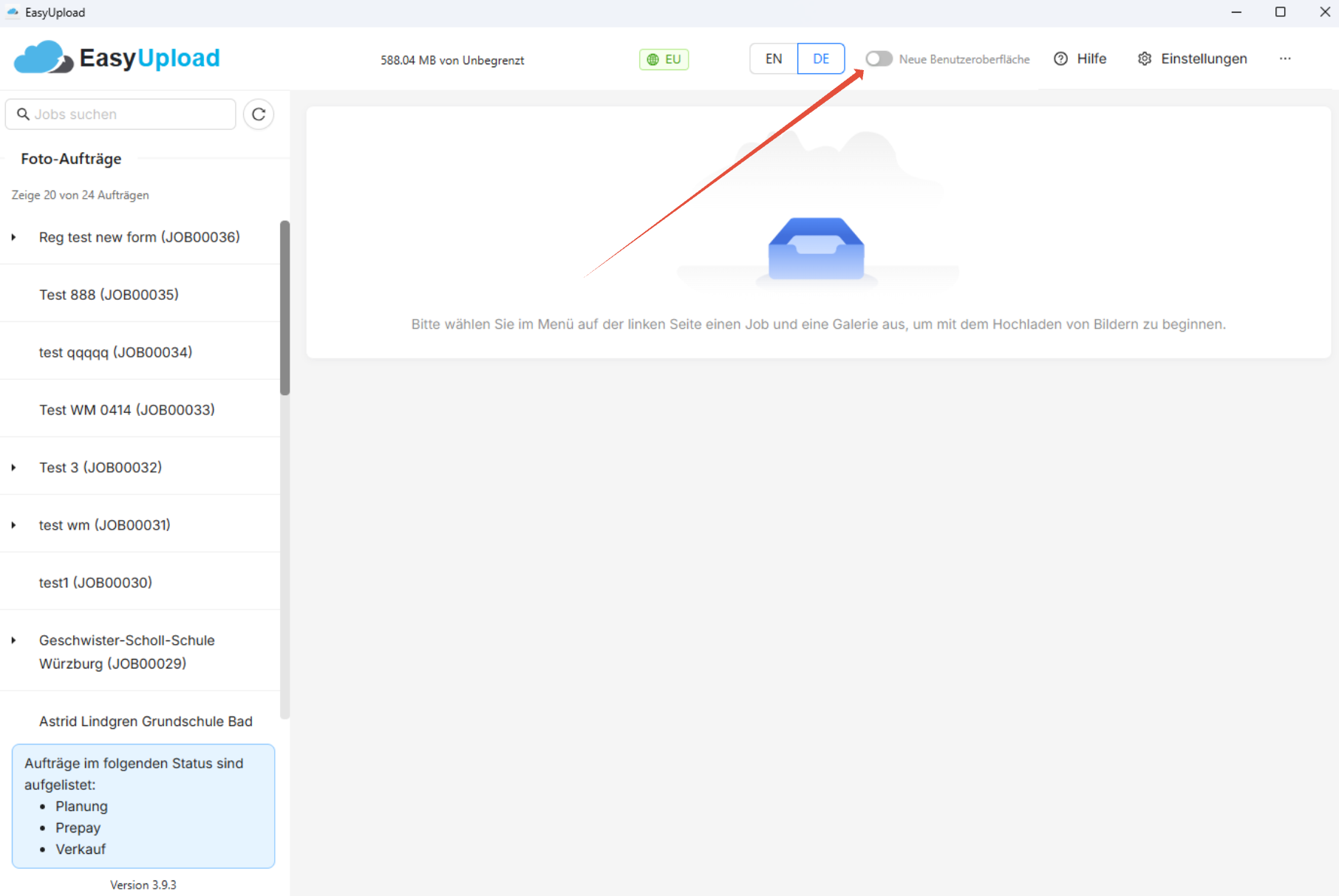Image resolution: width=1339 pixels, height=896 pixels.
Task: Click the Foto-Aufträge heading
Action: (71, 159)
